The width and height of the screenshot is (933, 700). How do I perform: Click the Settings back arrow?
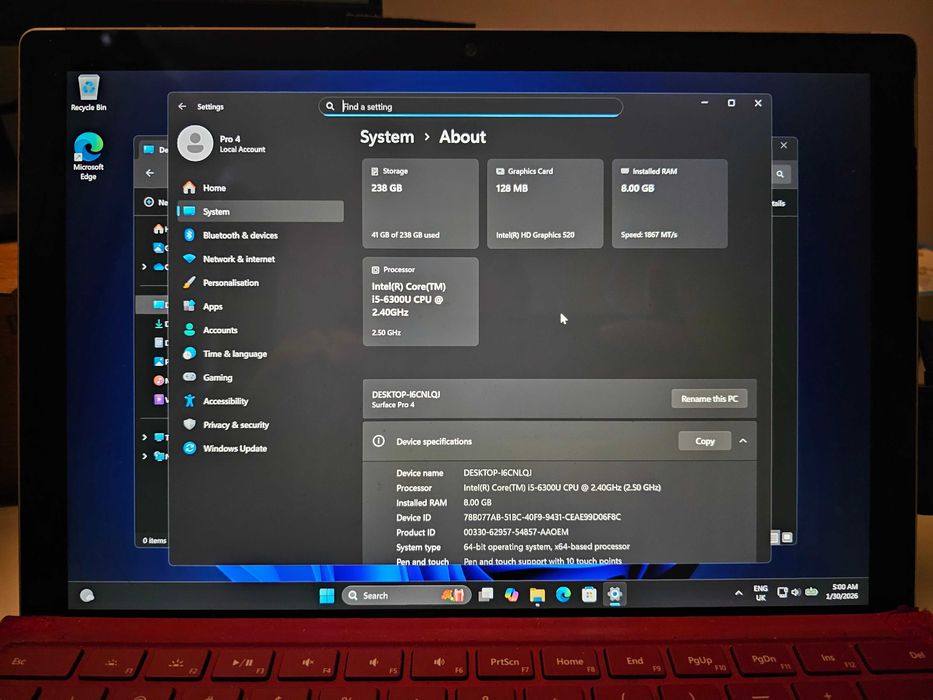(182, 107)
